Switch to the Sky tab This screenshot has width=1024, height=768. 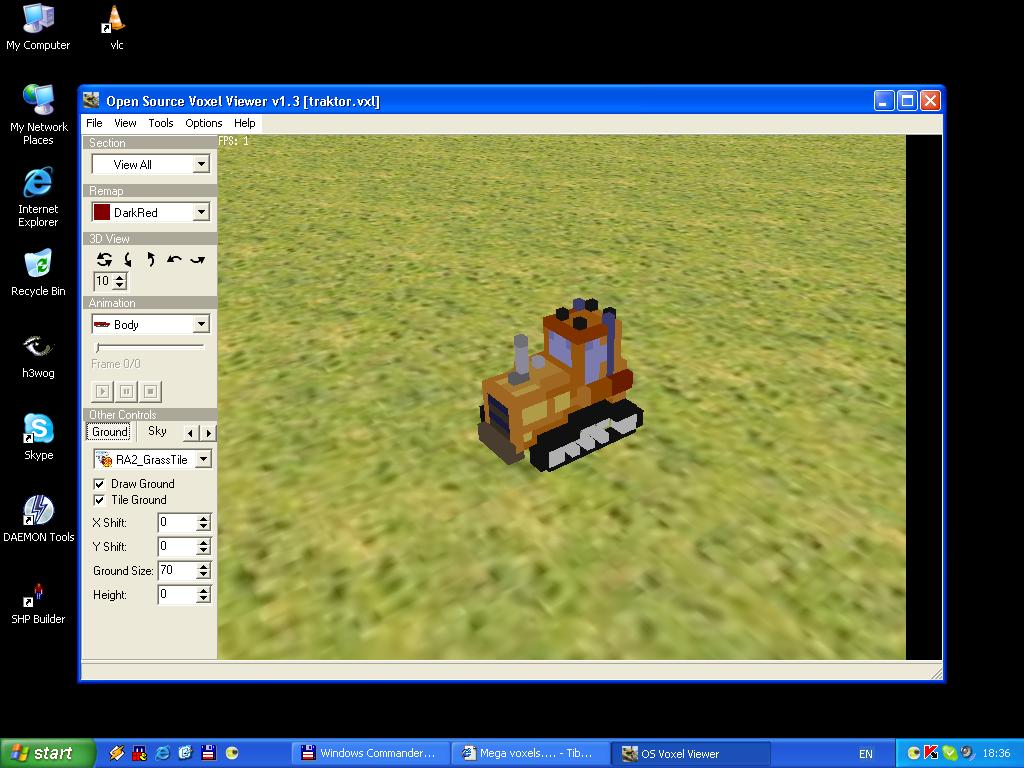pyautogui.click(x=157, y=431)
